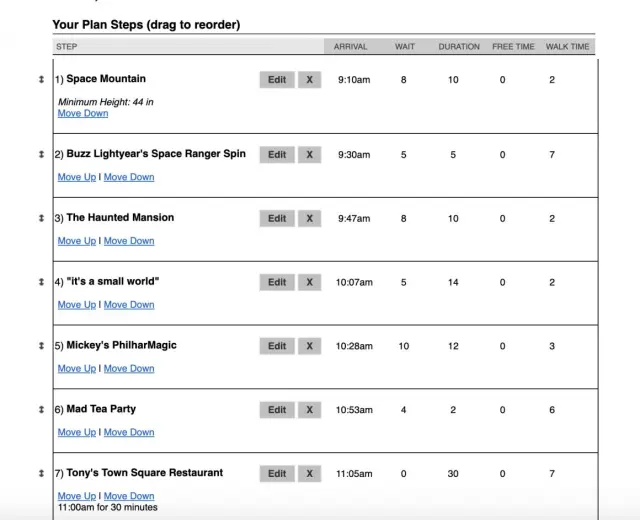Edit the Space Mountain step
This screenshot has width=640, height=520.
tap(277, 80)
